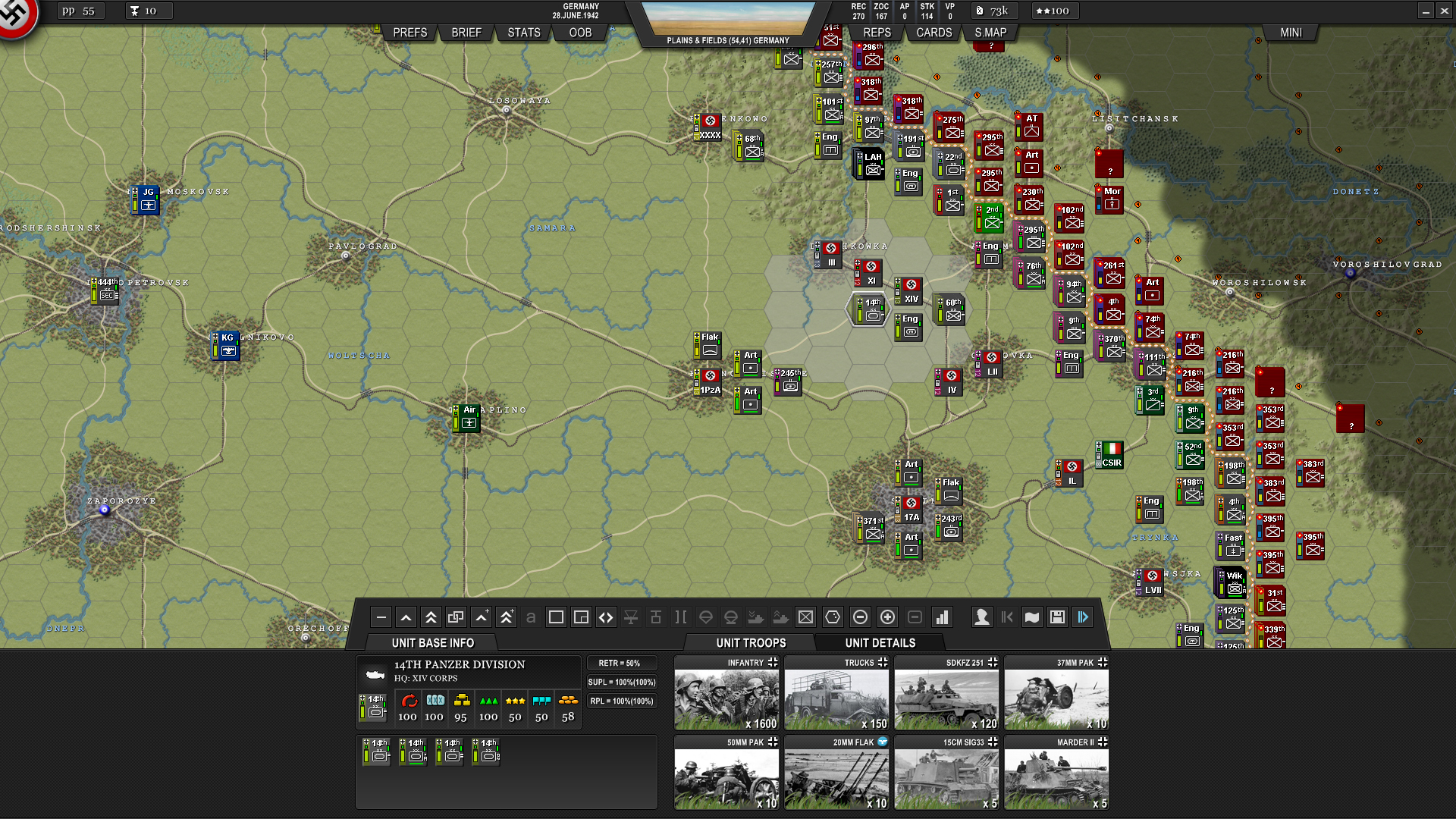Click the crossed-box unit counter toolbar icon
The height and width of the screenshot is (819, 1456).
coord(805,617)
